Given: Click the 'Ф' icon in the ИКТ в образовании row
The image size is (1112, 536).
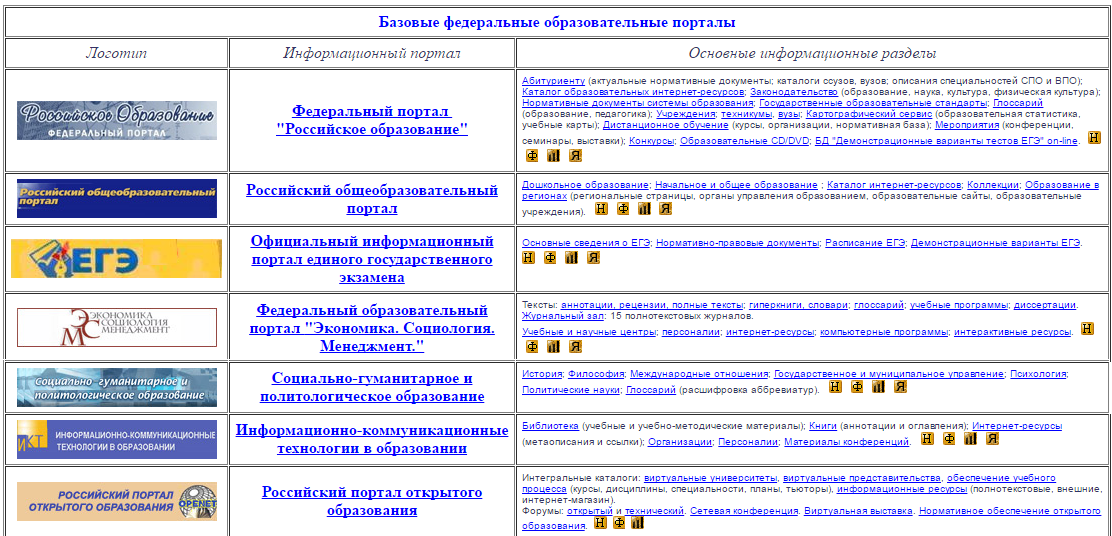Looking at the screenshot, I should click(949, 439).
